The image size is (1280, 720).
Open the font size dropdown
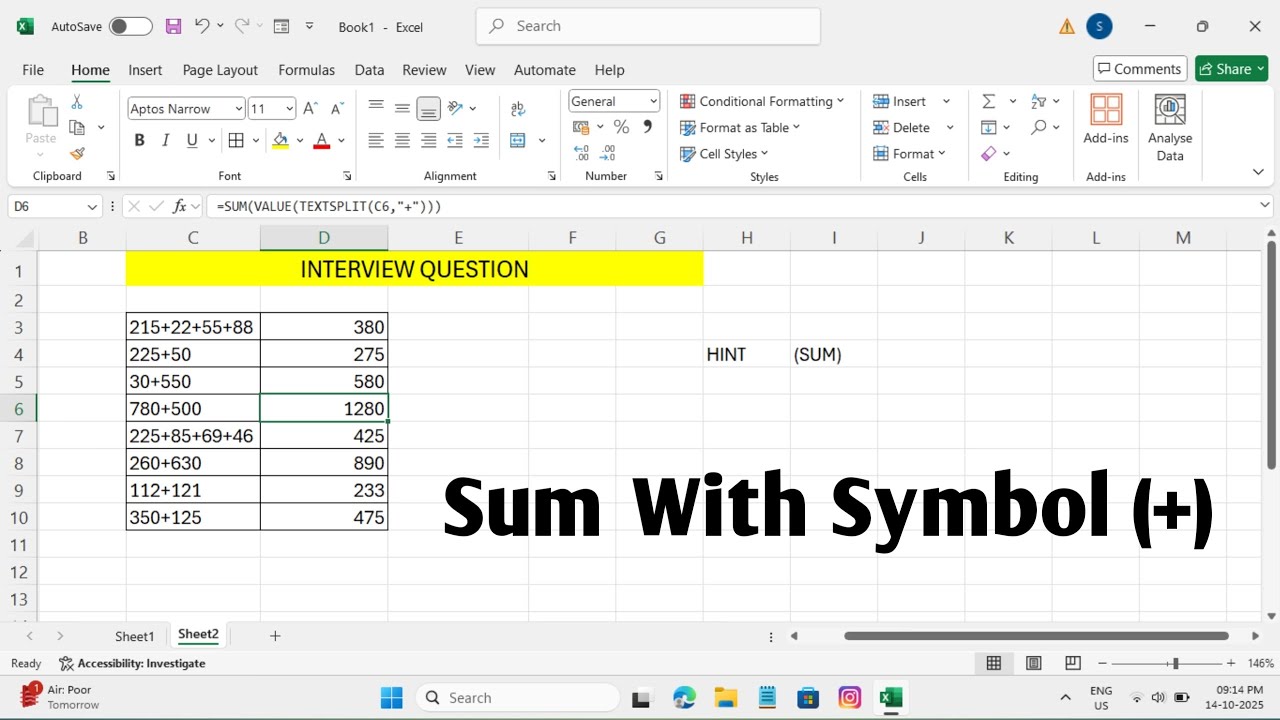click(x=290, y=109)
